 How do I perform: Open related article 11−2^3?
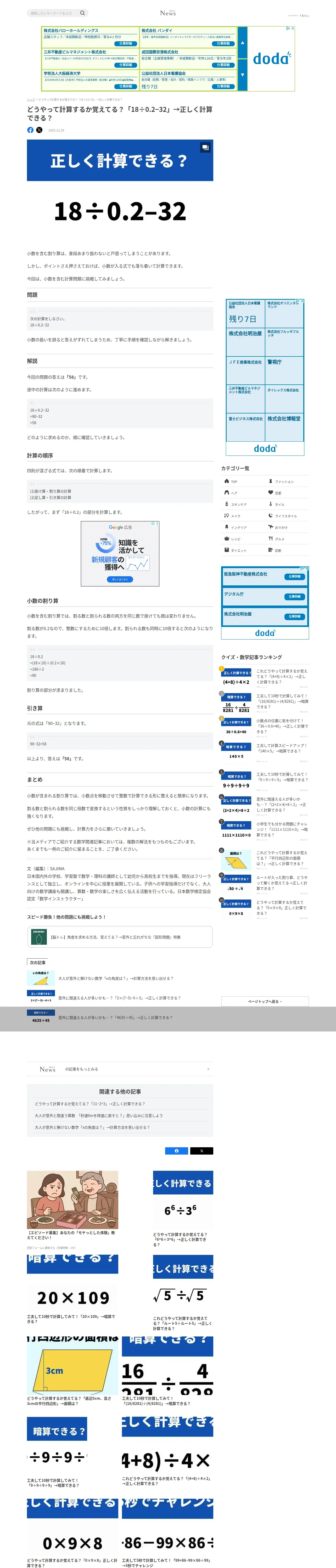[90, 1104]
